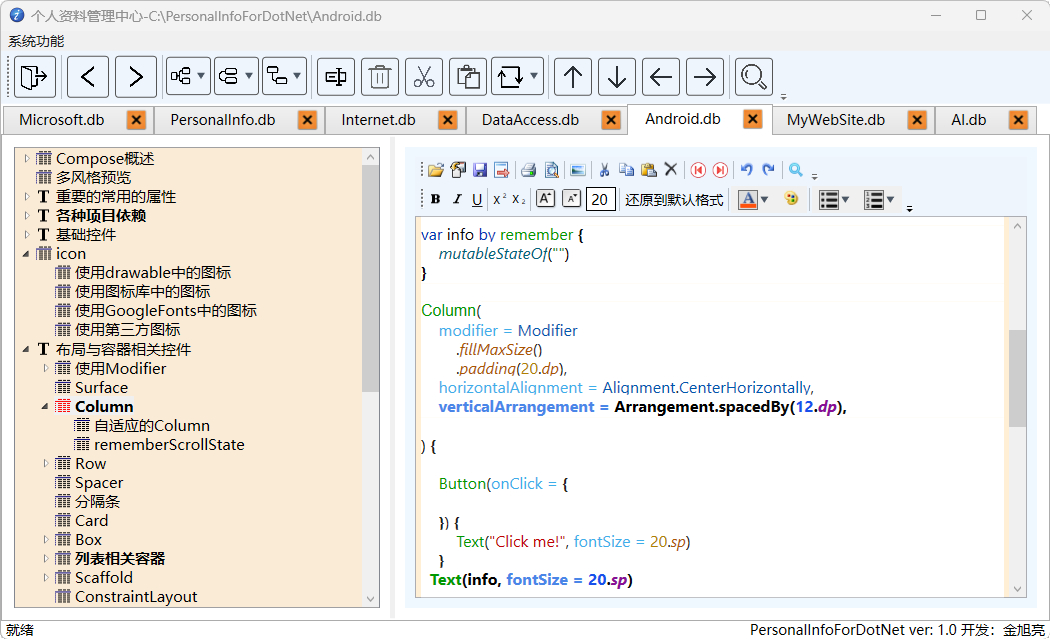
Task: Open search with the large magnifier icon
Action: [x=753, y=77]
